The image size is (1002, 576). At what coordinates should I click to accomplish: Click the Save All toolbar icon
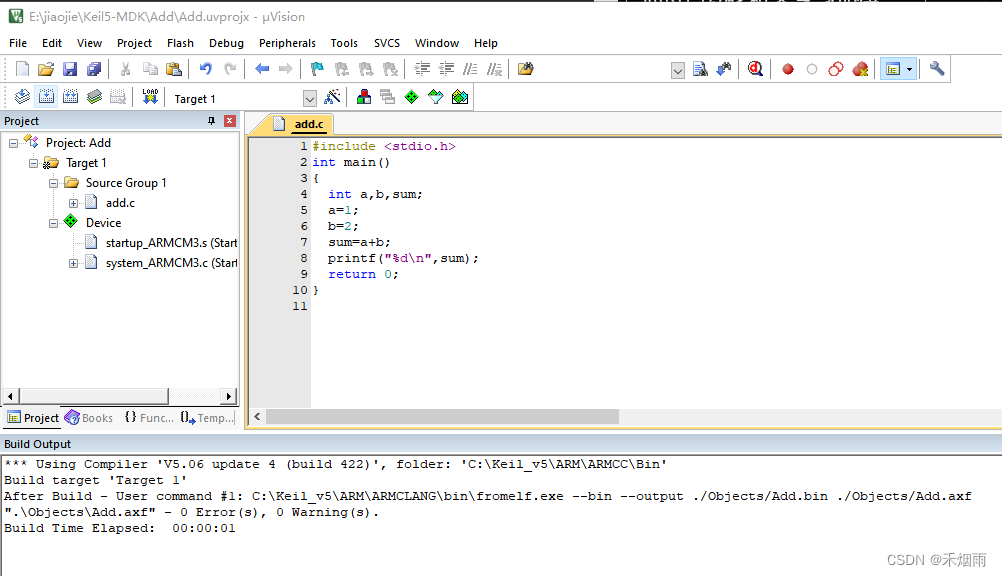93,69
